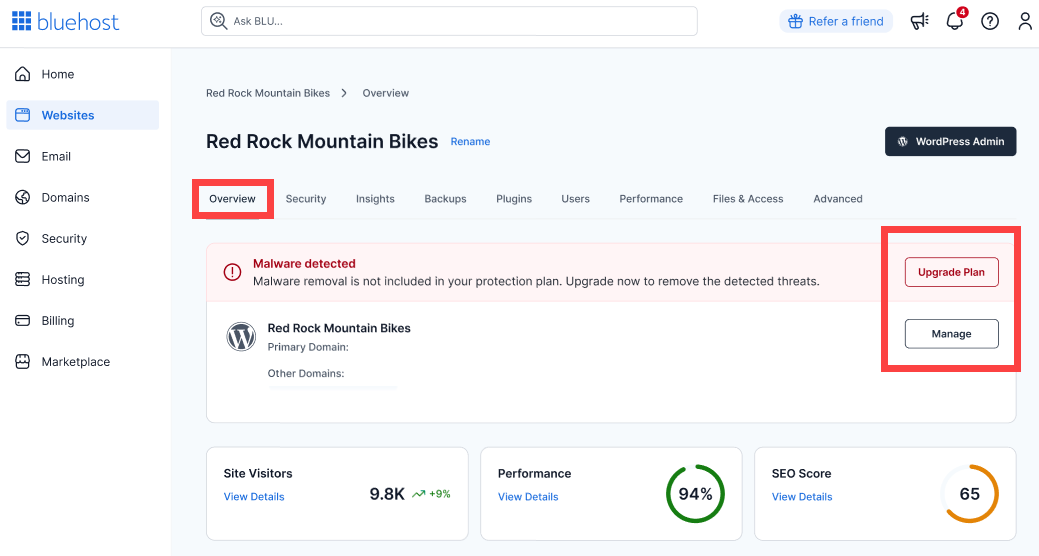Click the gift icon in Refer a friend

[x=795, y=21]
